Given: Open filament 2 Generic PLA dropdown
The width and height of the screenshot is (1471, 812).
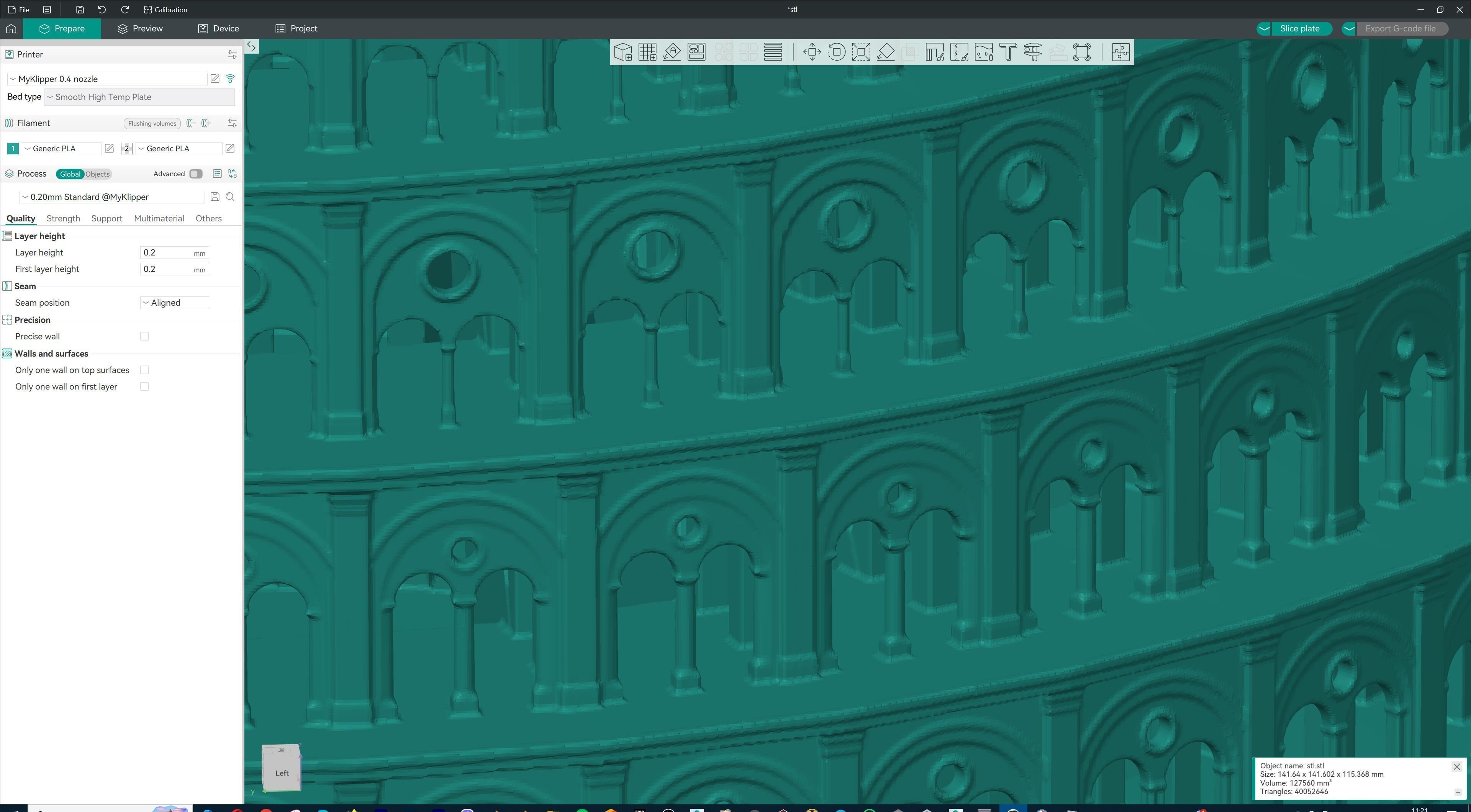Looking at the screenshot, I should [179, 149].
